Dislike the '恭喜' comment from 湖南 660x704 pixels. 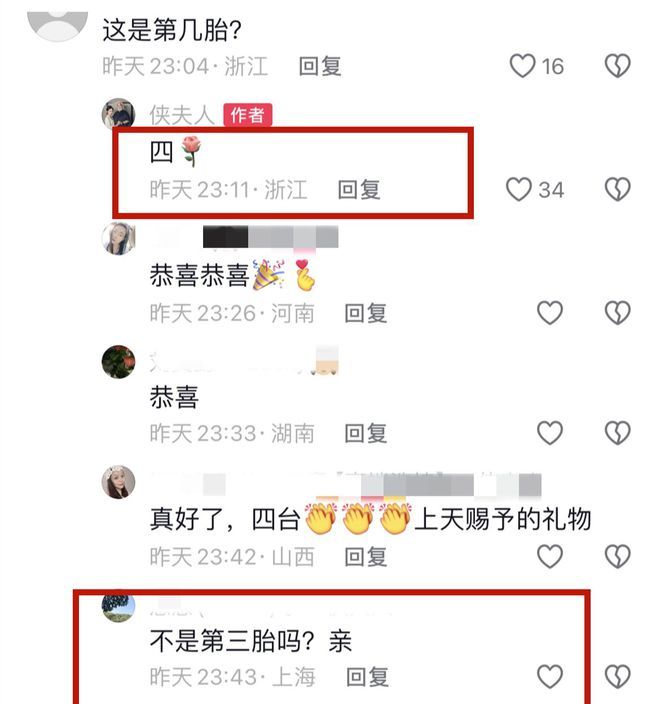[x=617, y=433]
